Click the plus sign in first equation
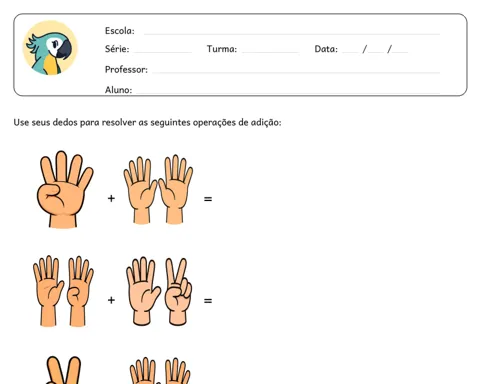The image size is (480, 384). coord(111,199)
